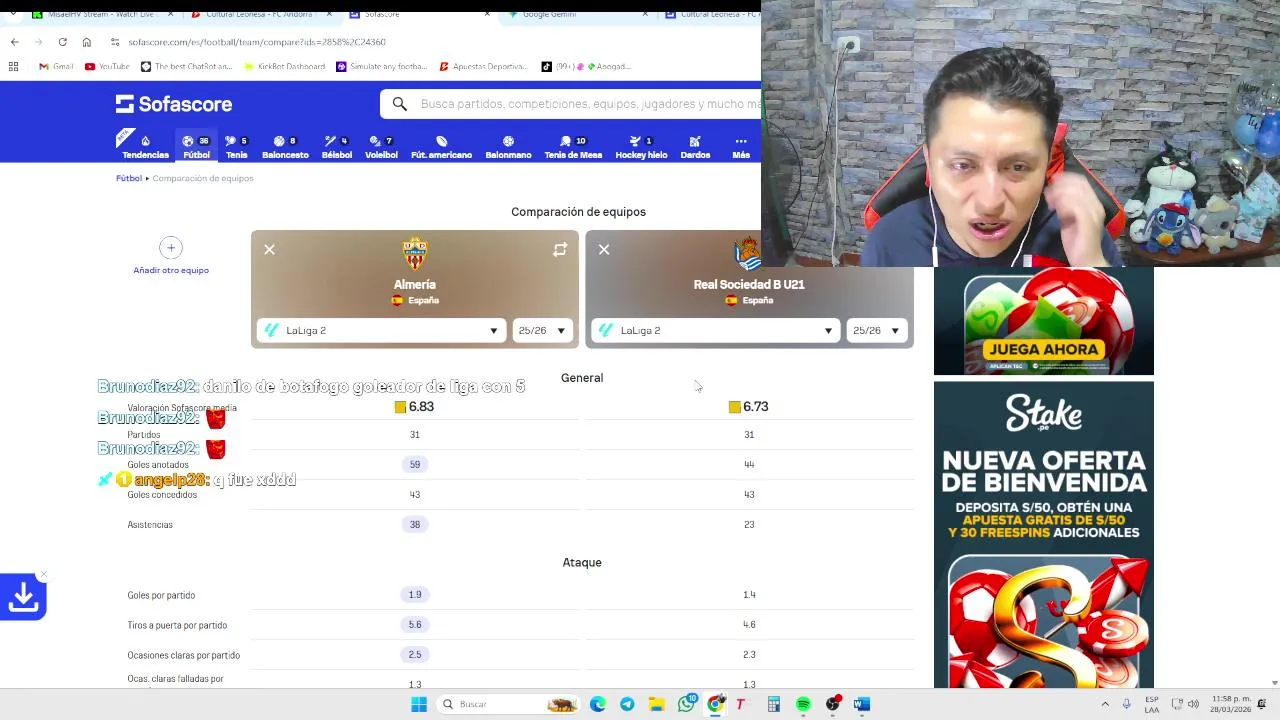
Task: Open Microsoft Edge from taskbar
Action: (x=598, y=704)
